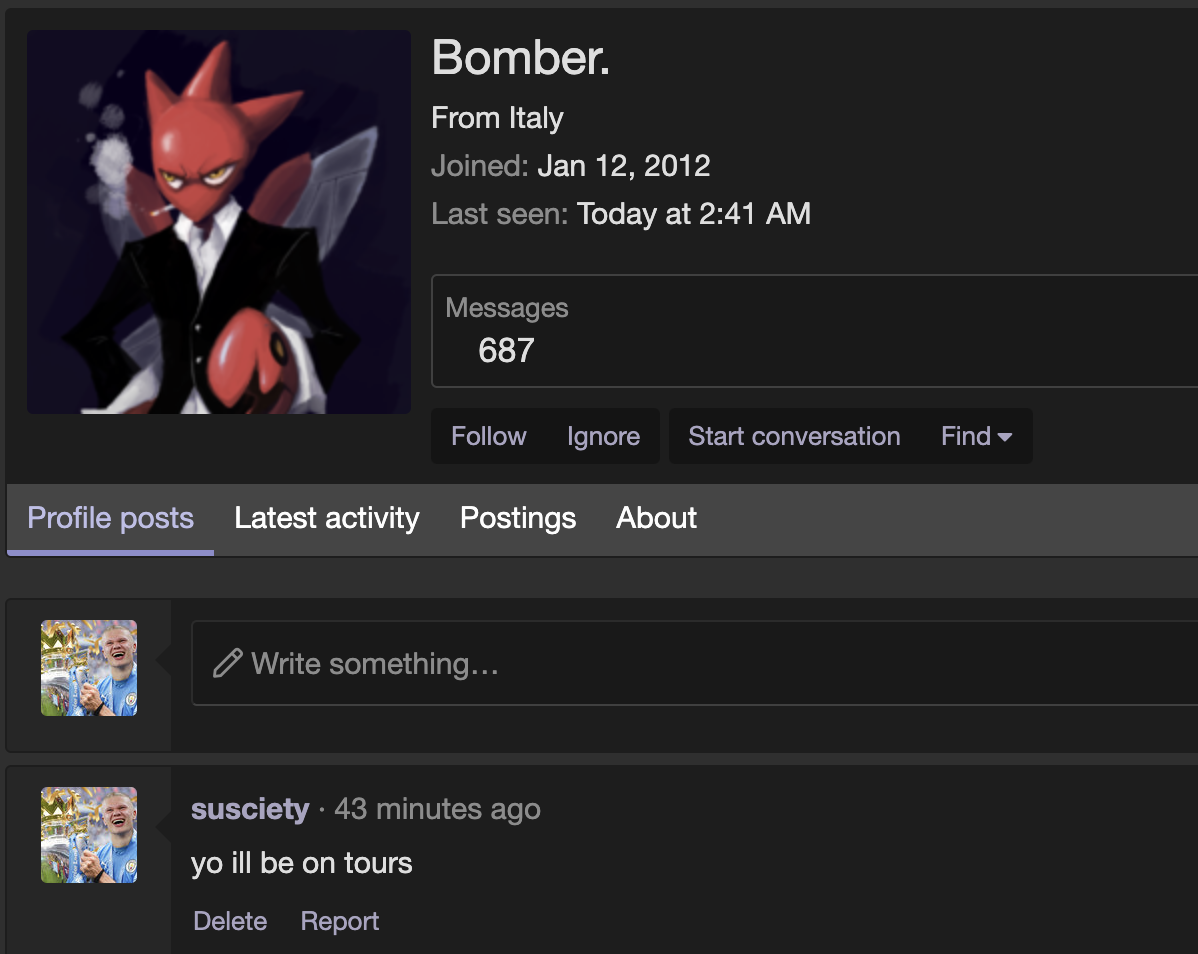The height and width of the screenshot is (954, 1198).
Task: Open suscieity's avatar next to the post
Action: 89,835
